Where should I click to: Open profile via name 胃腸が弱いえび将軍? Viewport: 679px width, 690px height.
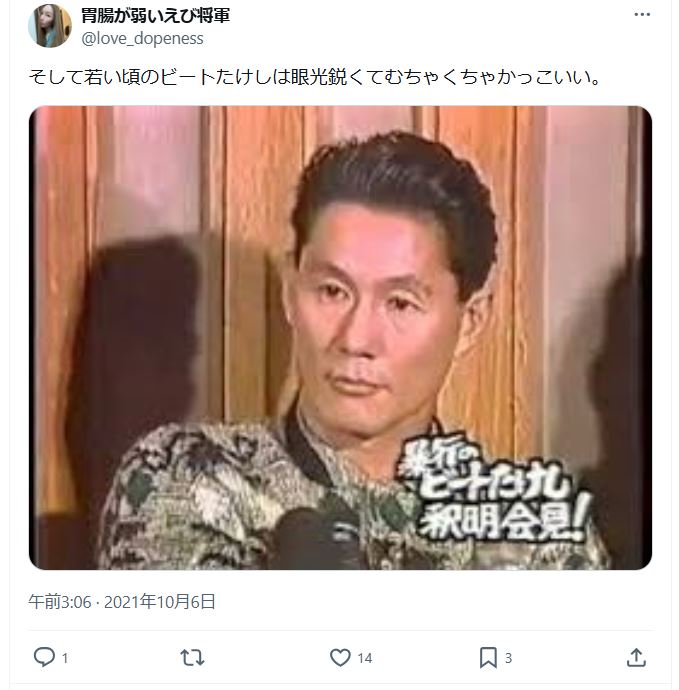[155, 15]
